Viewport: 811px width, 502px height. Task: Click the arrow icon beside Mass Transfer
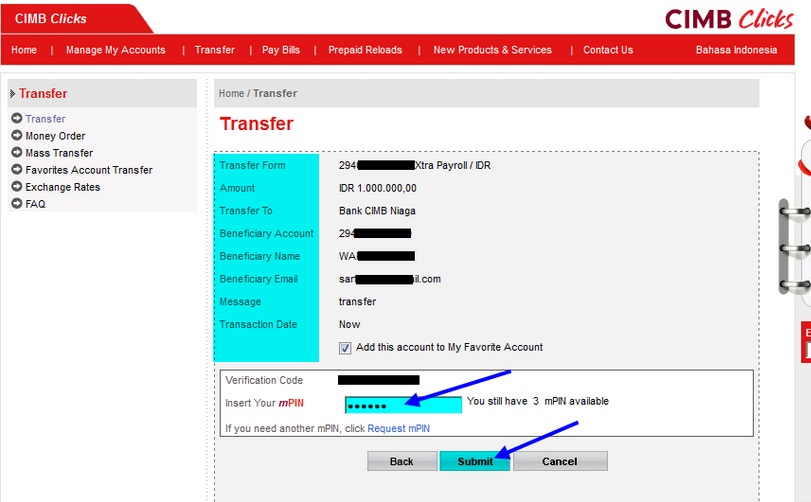[x=17, y=153]
